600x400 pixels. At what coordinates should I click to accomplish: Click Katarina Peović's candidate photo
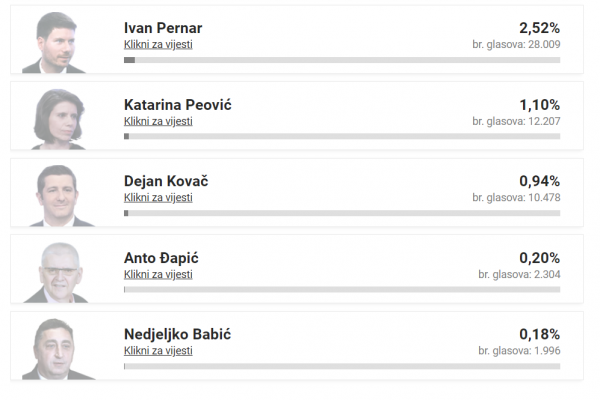59,119
